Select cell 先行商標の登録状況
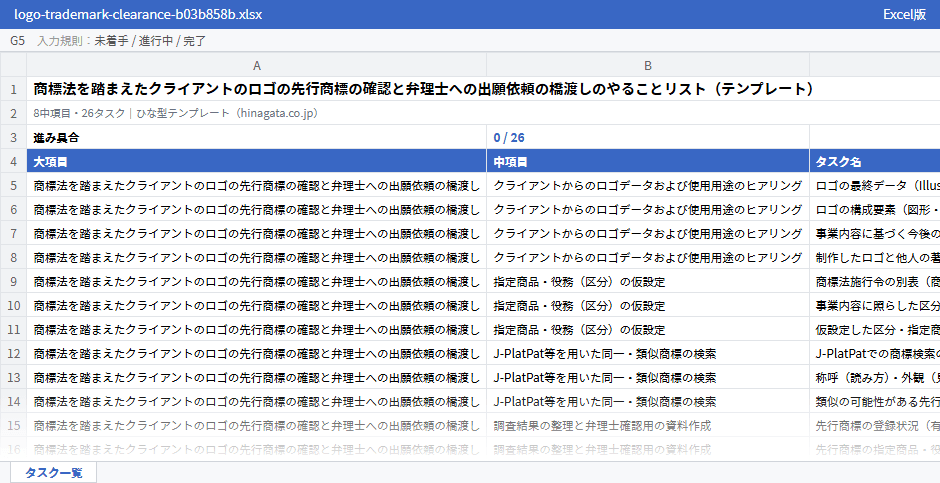The width and height of the screenshot is (940, 483). coord(875,425)
